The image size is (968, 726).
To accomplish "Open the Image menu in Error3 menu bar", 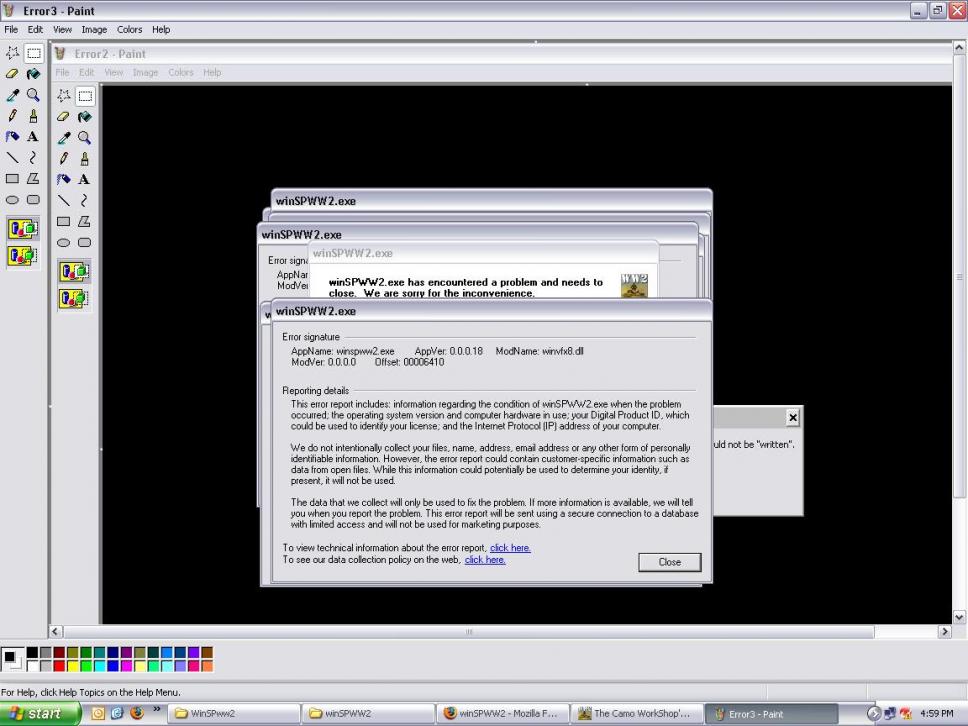I will click(x=94, y=30).
